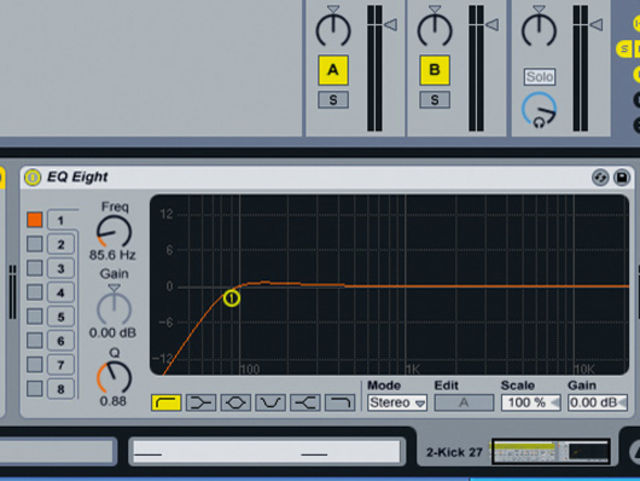Enable filter band 2 activator
Screen dimensions: 640x481
point(35,244)
